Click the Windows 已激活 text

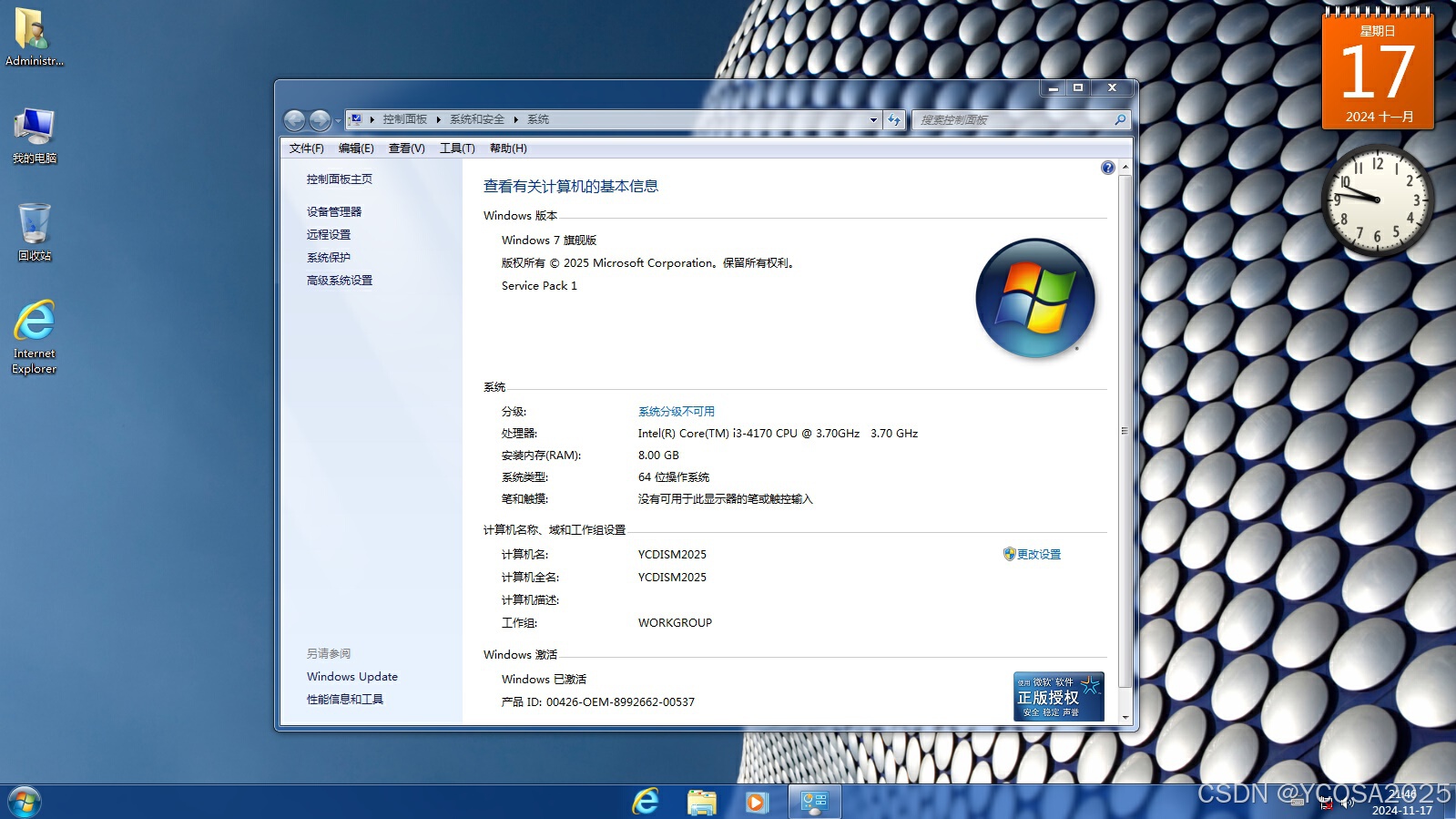(x=544, y=680)
